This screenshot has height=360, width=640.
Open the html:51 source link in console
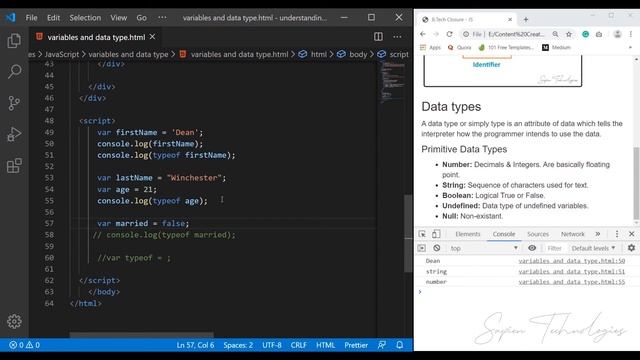coord(571,271)
